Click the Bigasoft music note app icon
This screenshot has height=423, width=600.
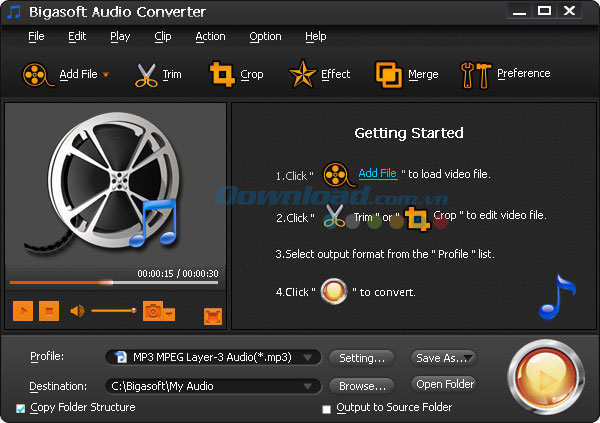point(14,12)
